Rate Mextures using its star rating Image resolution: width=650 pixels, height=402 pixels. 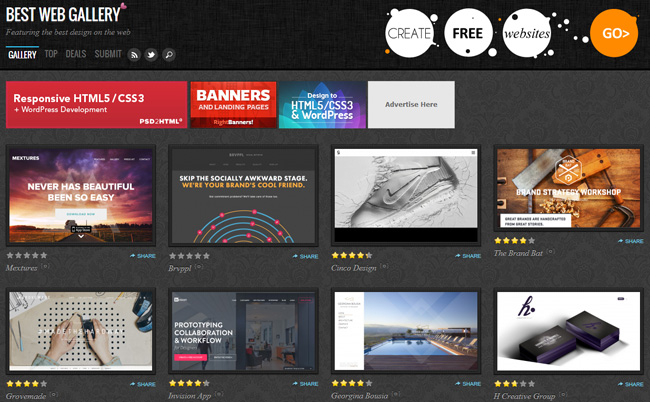(x=27, y=256)
